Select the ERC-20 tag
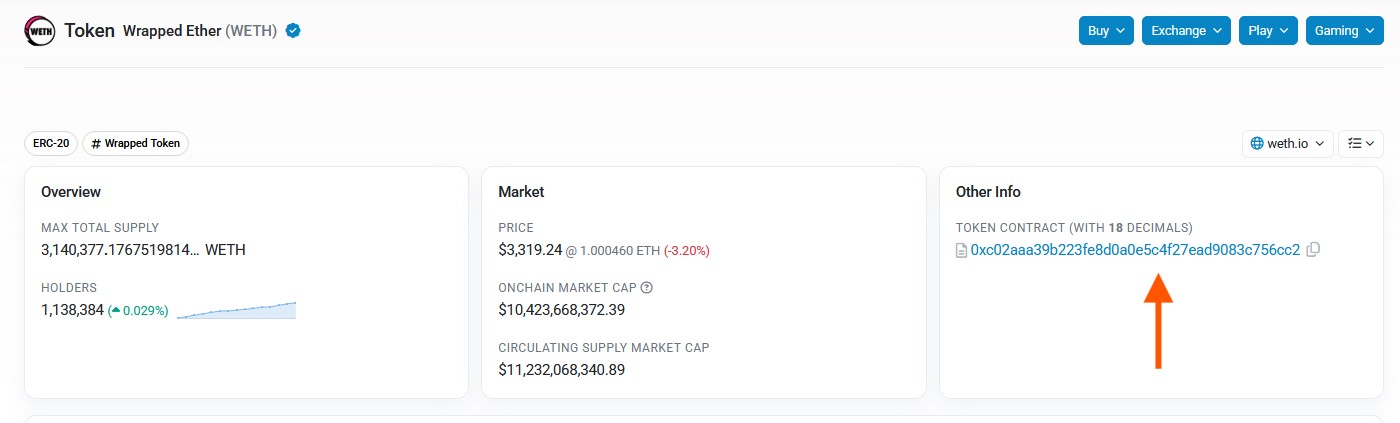Viewport: 1400px width, 423px height. coord(51,144)
